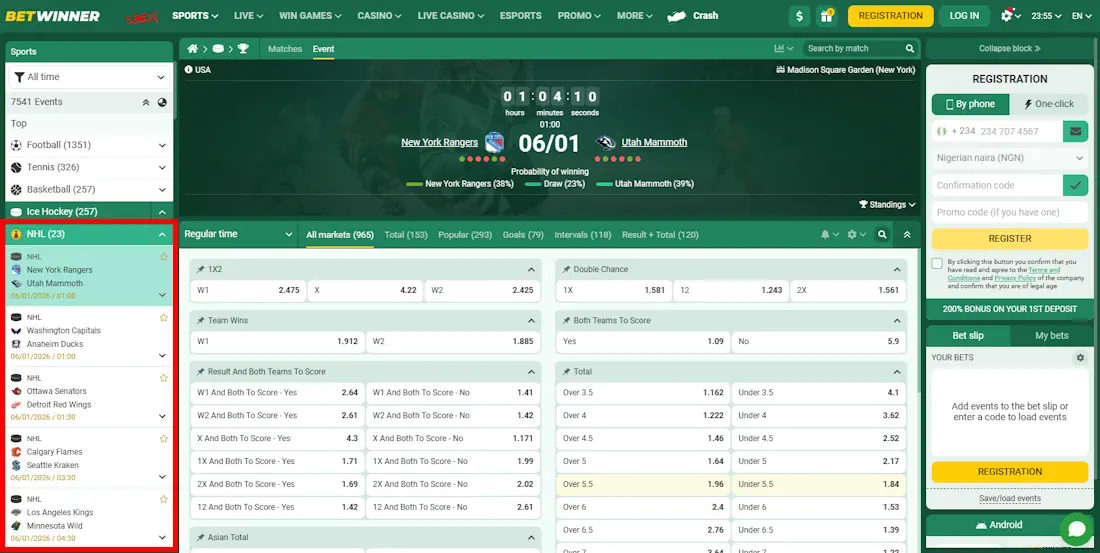Click the search magnifier in match search
Screen dimensions: 1100x553
tap(909, 48)
